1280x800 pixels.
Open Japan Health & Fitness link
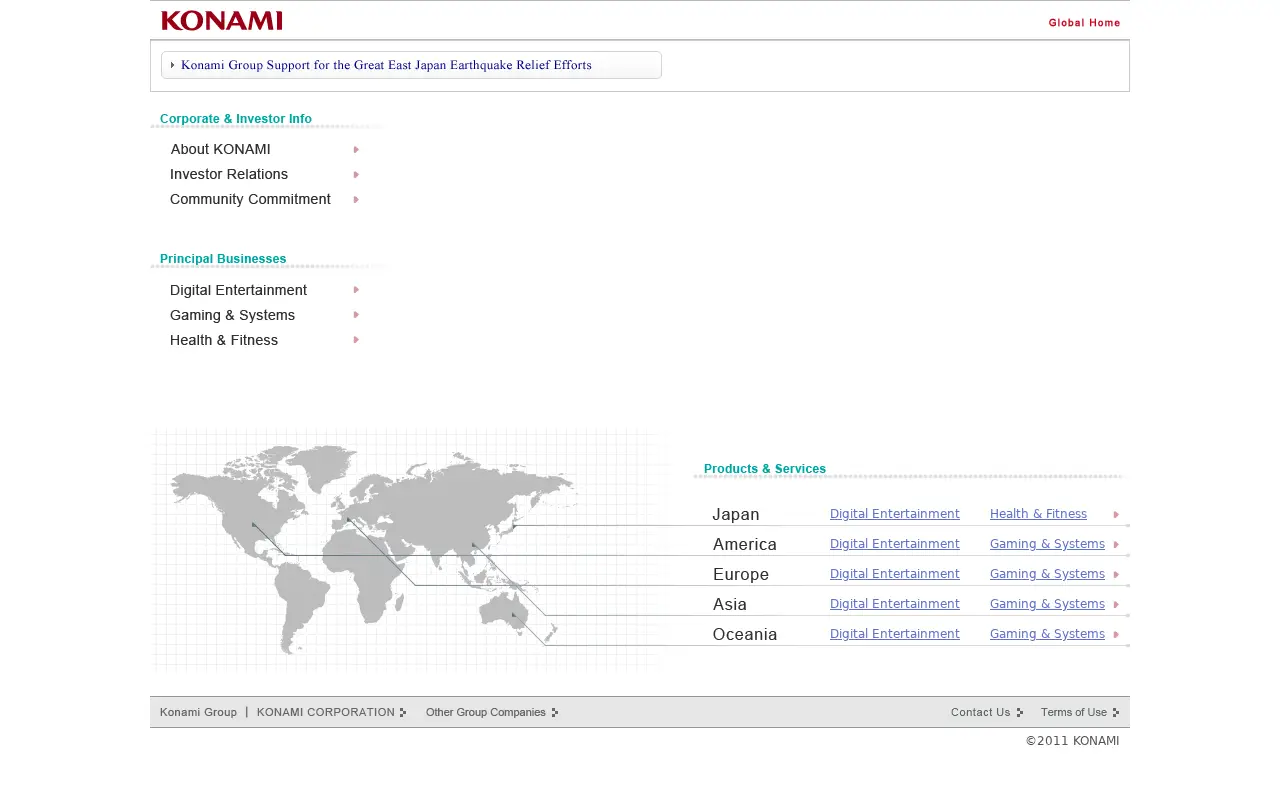(1038, 514)
